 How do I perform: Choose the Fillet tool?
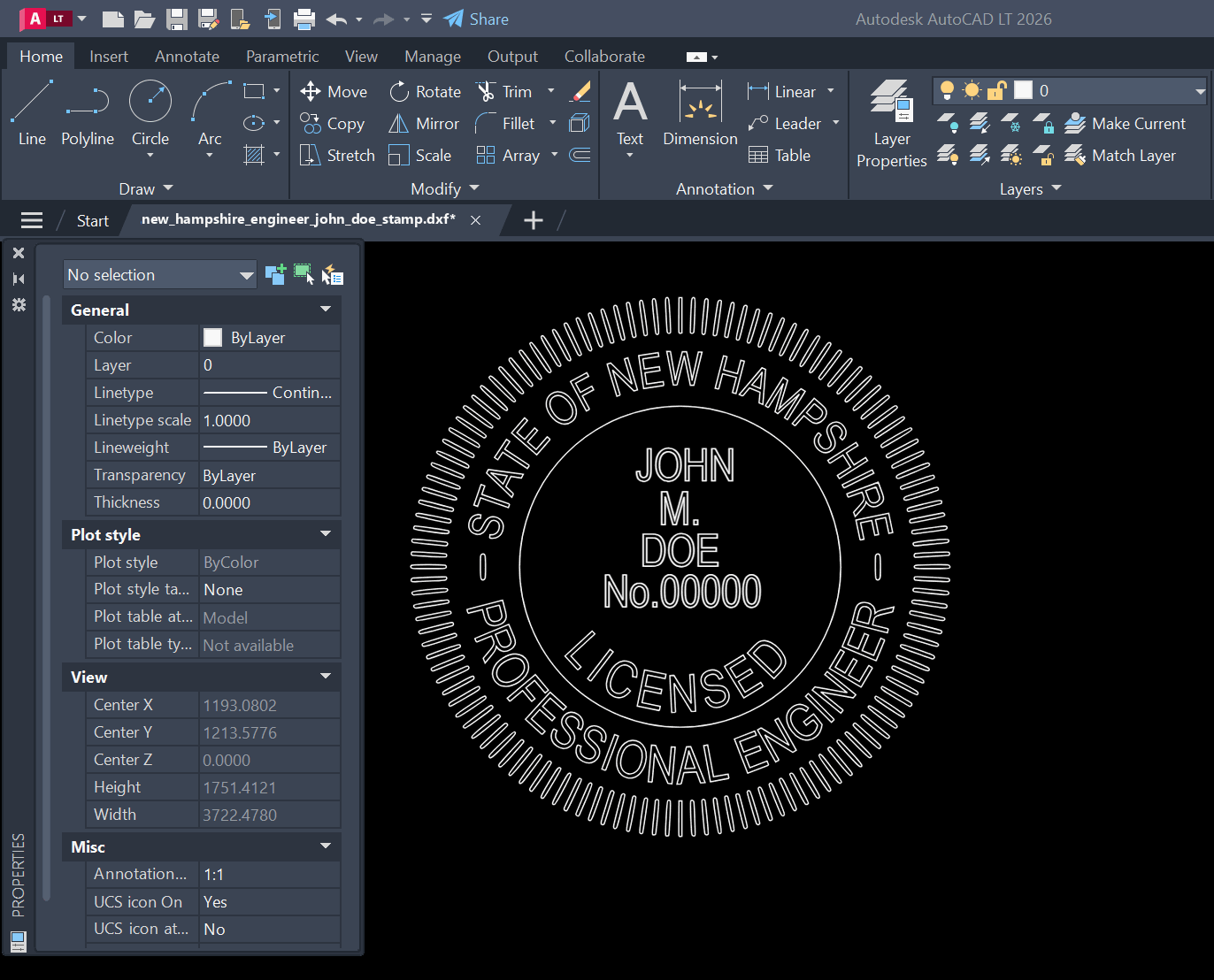pos(505,124)
